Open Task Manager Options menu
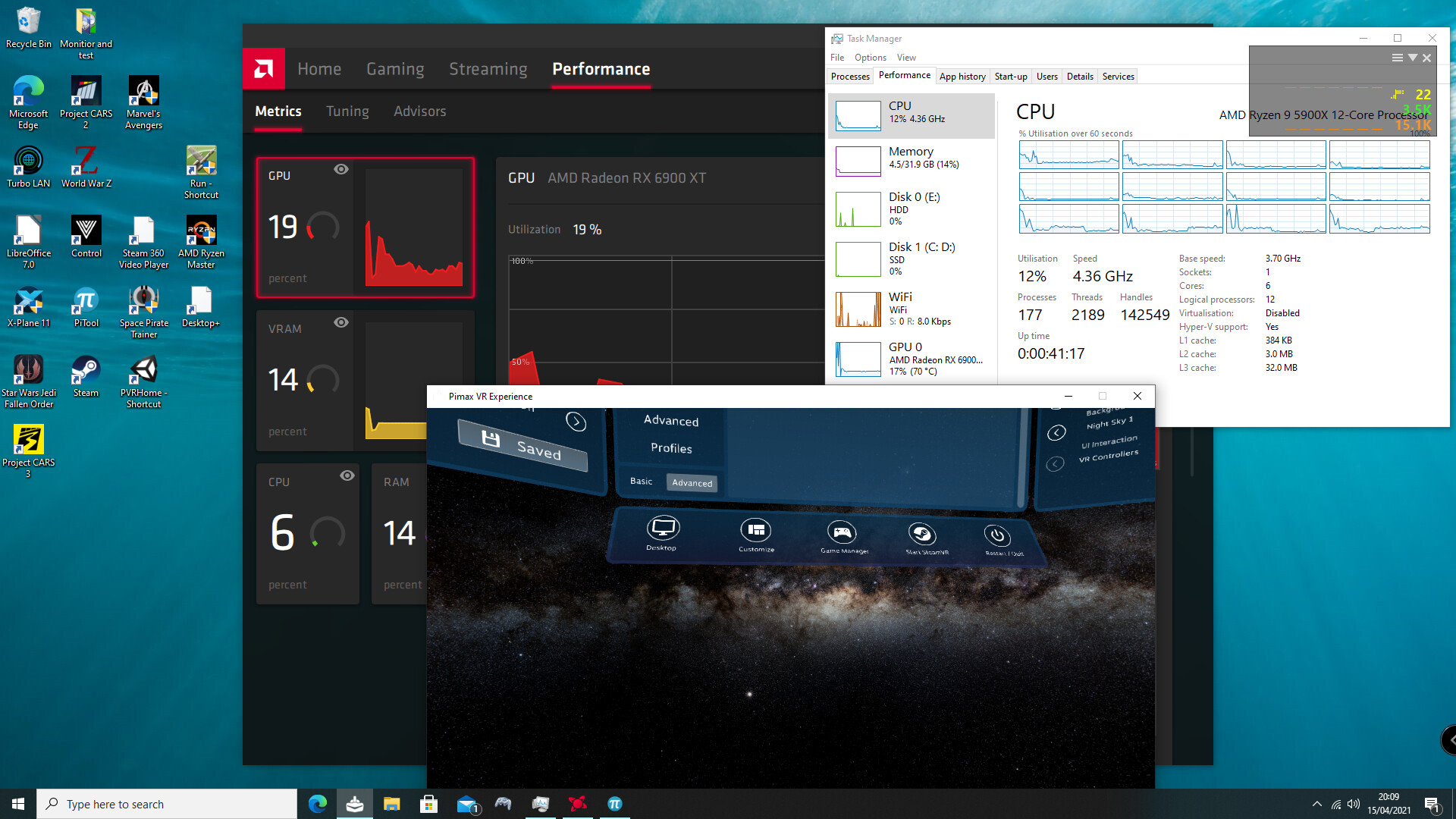1456x819 pixels. coord(870,58)
